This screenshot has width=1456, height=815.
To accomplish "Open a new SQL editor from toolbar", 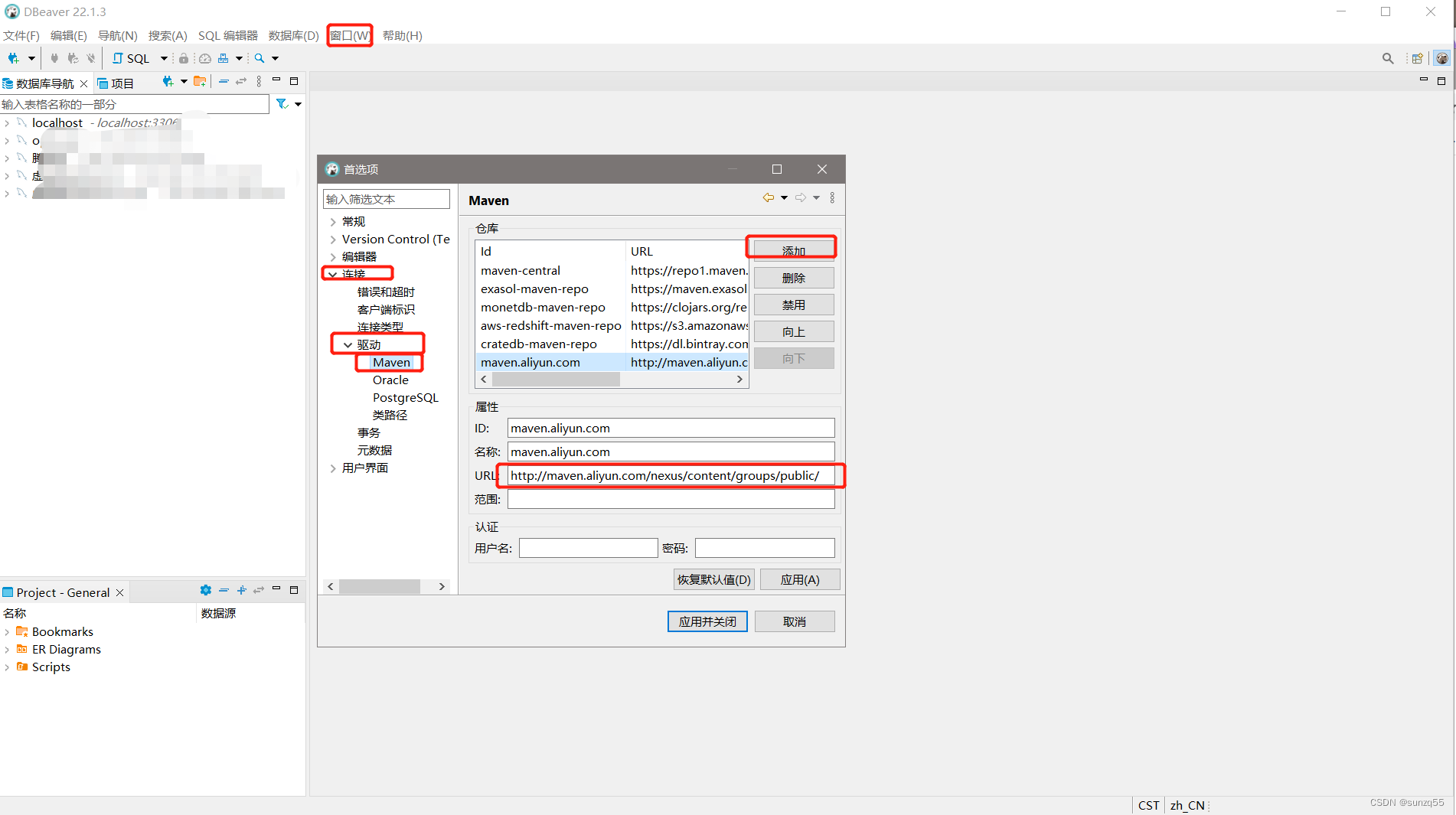I will (131, 58).
